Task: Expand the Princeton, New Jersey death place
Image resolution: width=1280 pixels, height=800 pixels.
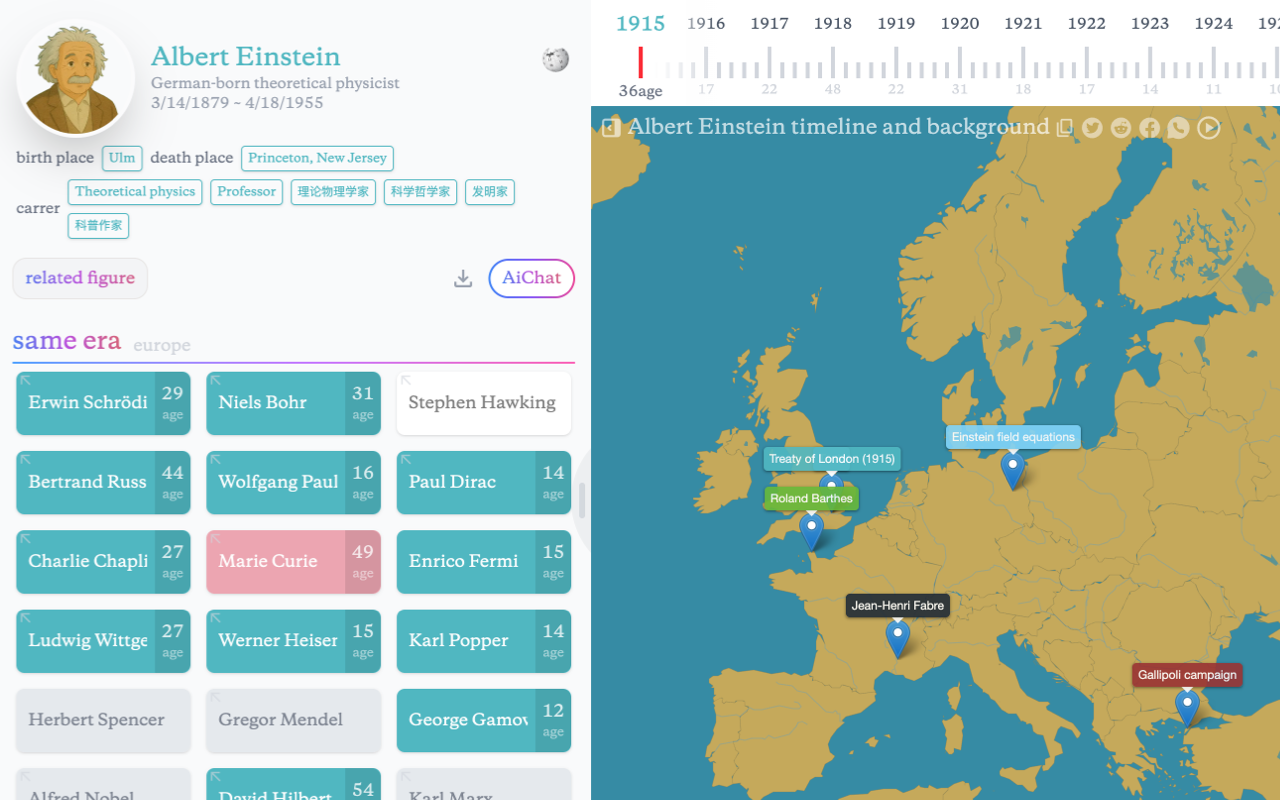Action: [316, 158]
